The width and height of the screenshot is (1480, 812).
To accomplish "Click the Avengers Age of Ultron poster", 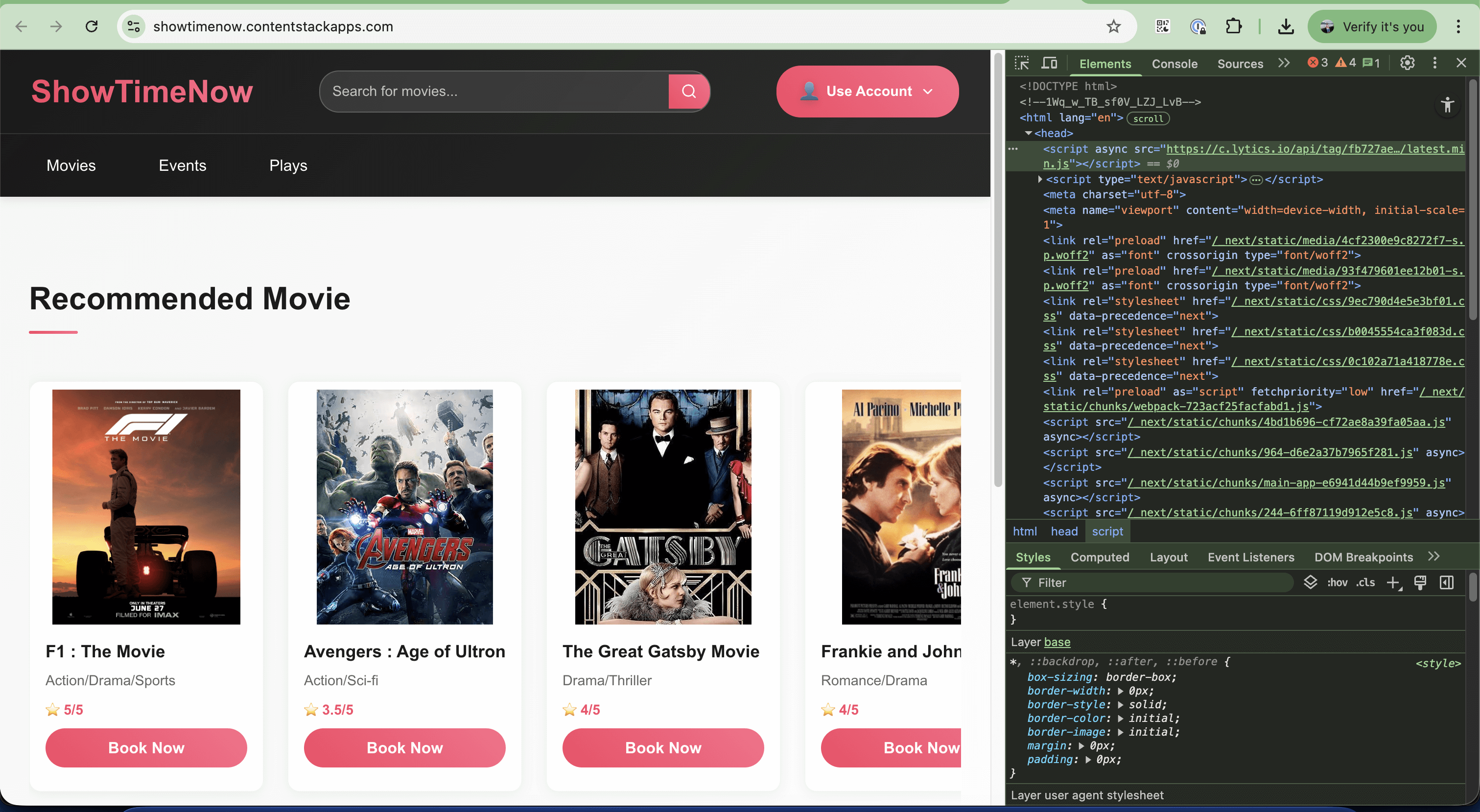I will tap(404, 507).
